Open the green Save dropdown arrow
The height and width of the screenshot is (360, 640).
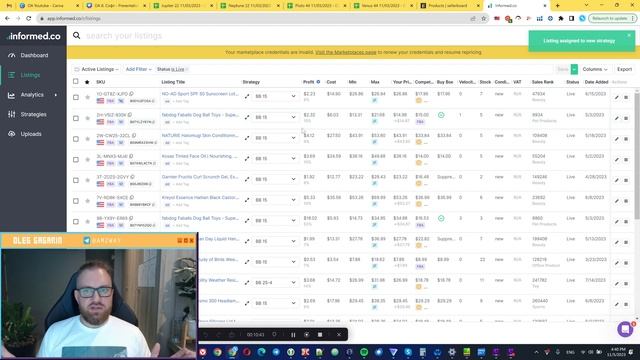click(x=574, y=69)
